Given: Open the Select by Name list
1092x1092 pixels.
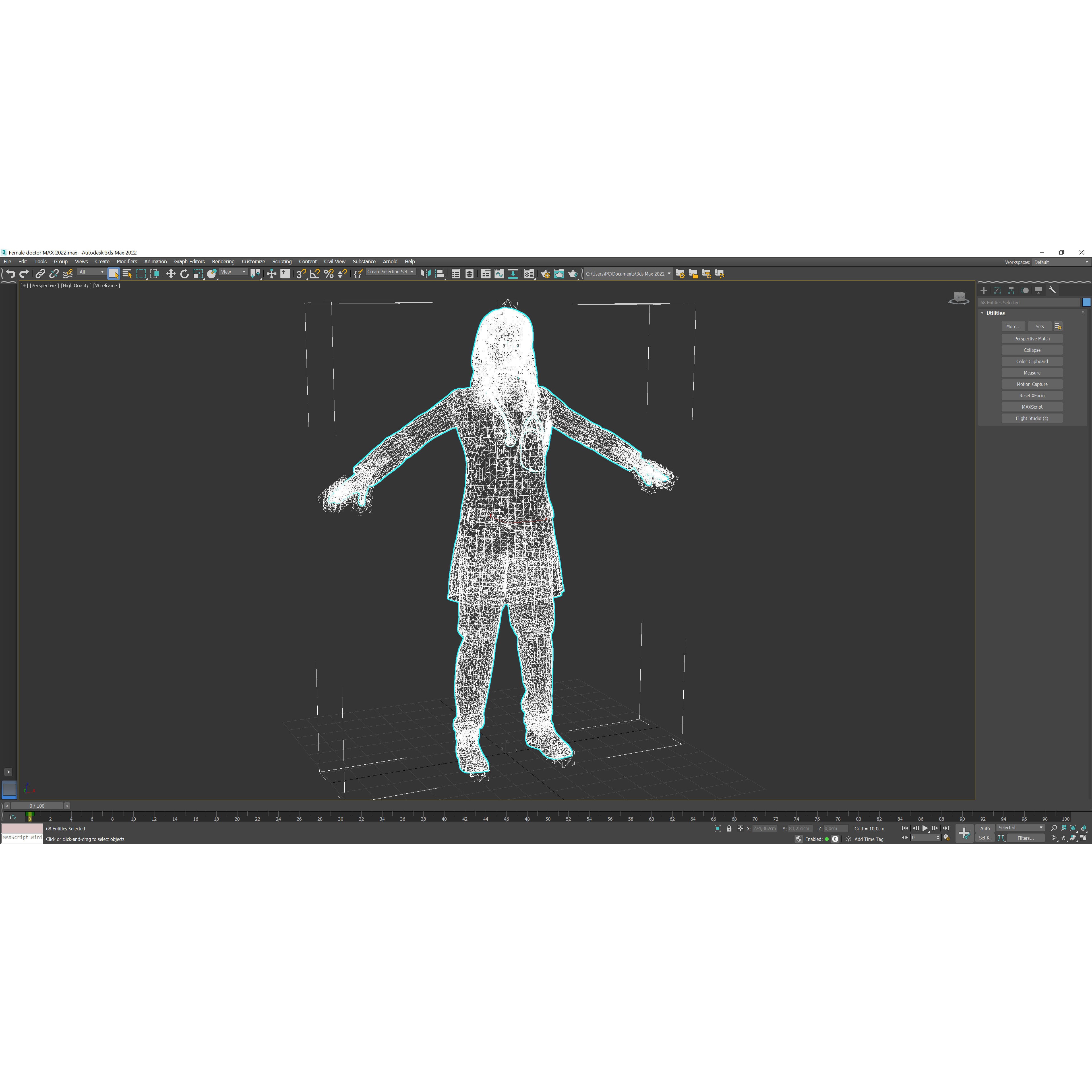Looking at the screenshot, I should 127,274.
